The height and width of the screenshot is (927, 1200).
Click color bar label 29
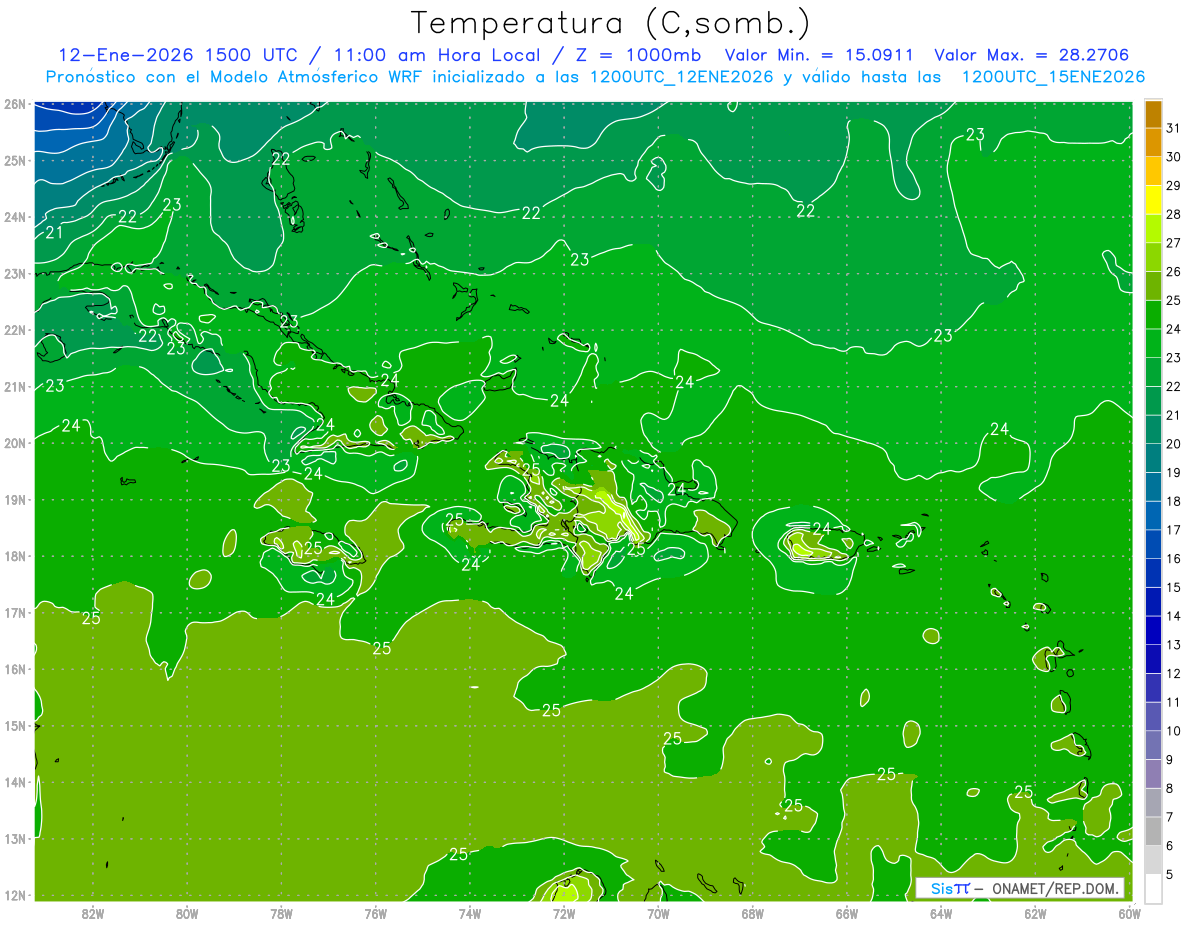(x=1173, y=186)
